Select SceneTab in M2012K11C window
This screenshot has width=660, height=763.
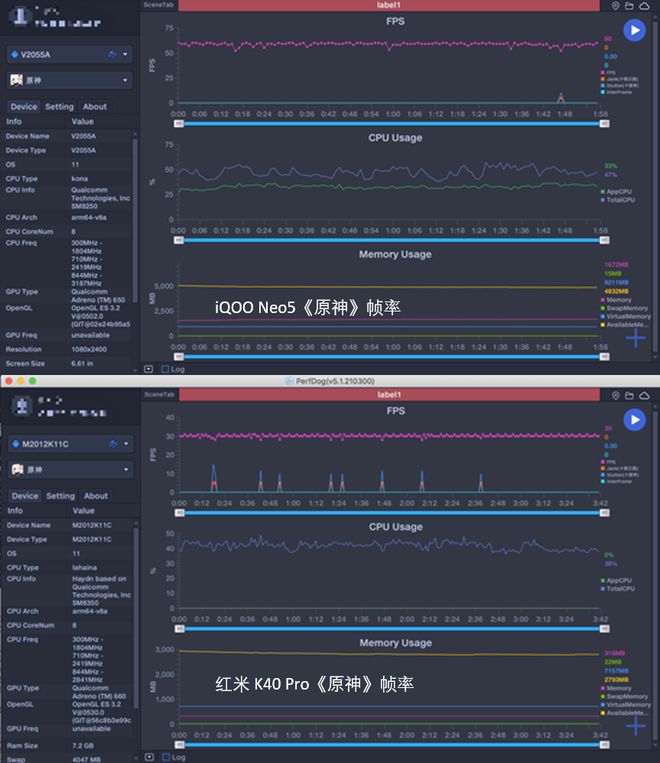[x=159, y=394]
